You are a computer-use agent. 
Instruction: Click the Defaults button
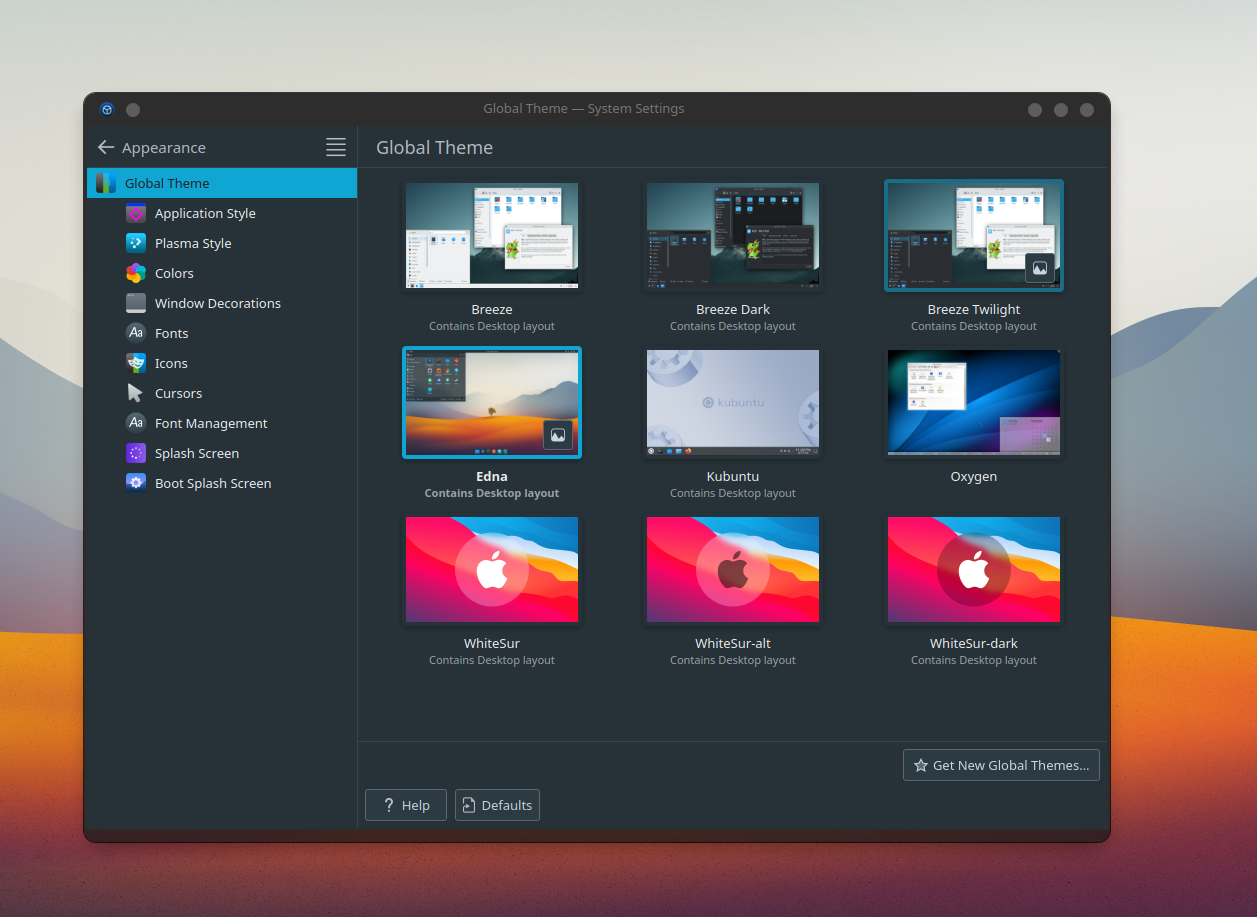tap(497, 805)
